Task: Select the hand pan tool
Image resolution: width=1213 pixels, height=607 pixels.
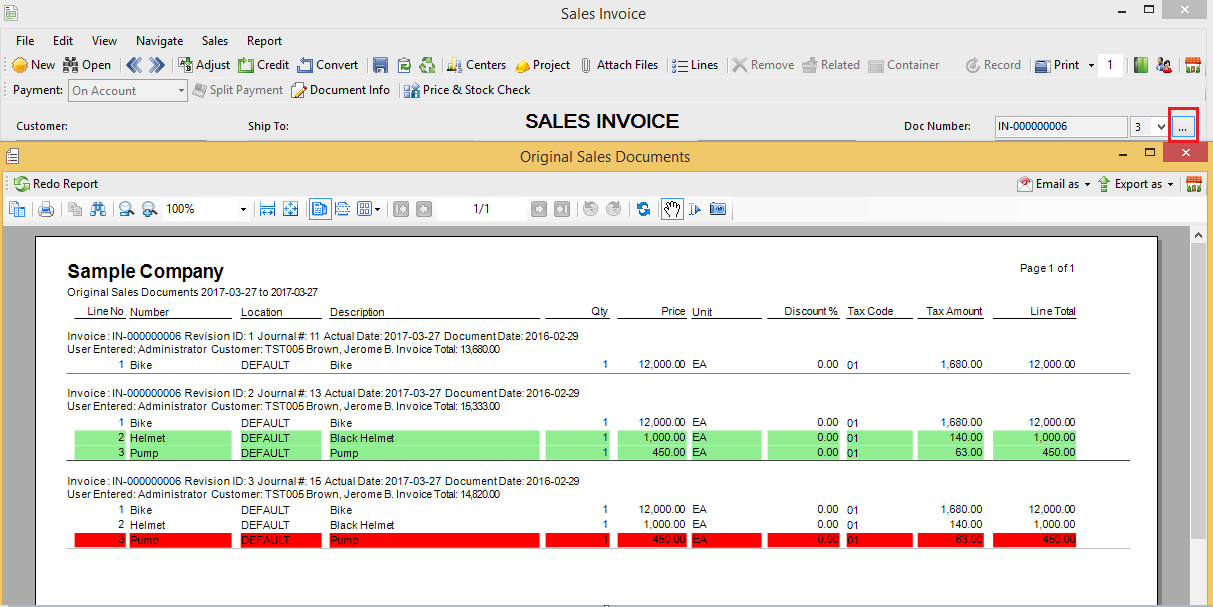Action: click(x=672, y=209)
